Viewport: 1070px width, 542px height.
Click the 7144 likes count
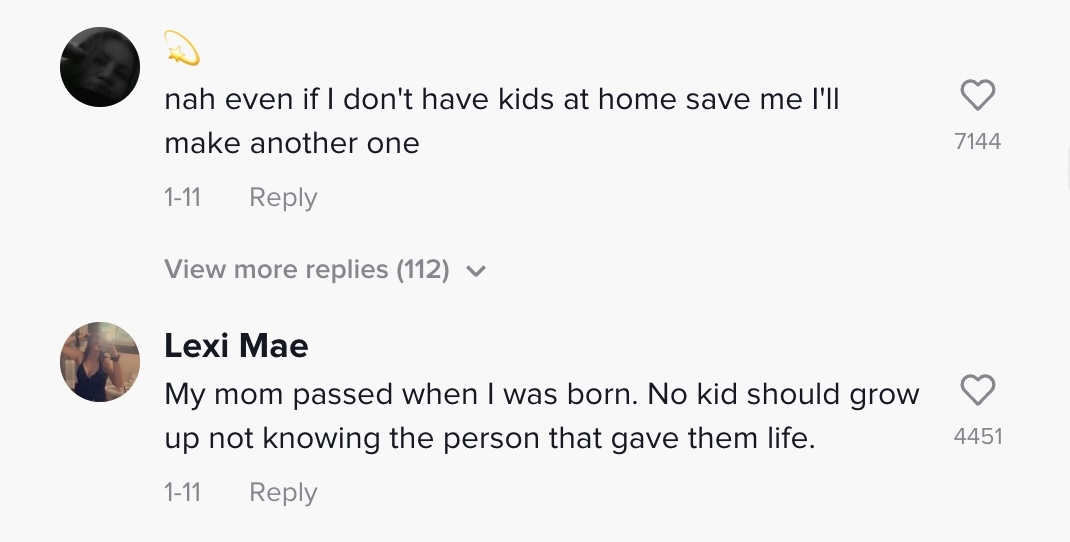(x=978, y=141)
